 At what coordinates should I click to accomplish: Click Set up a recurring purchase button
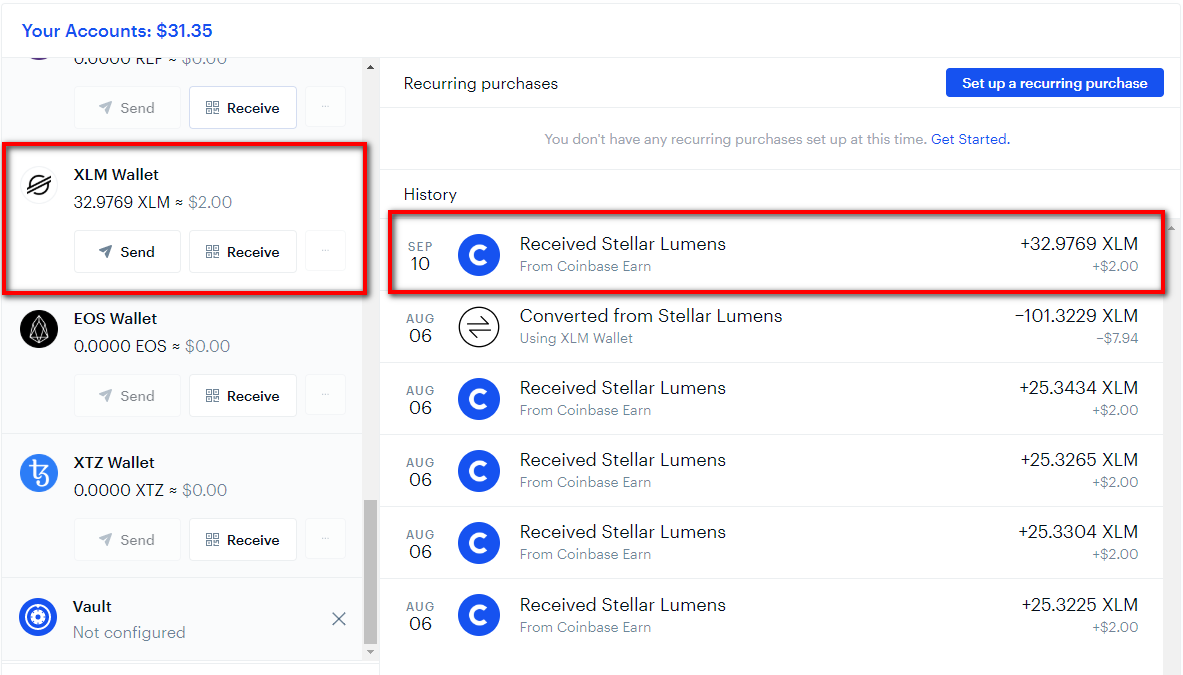tap(1055, 83)
